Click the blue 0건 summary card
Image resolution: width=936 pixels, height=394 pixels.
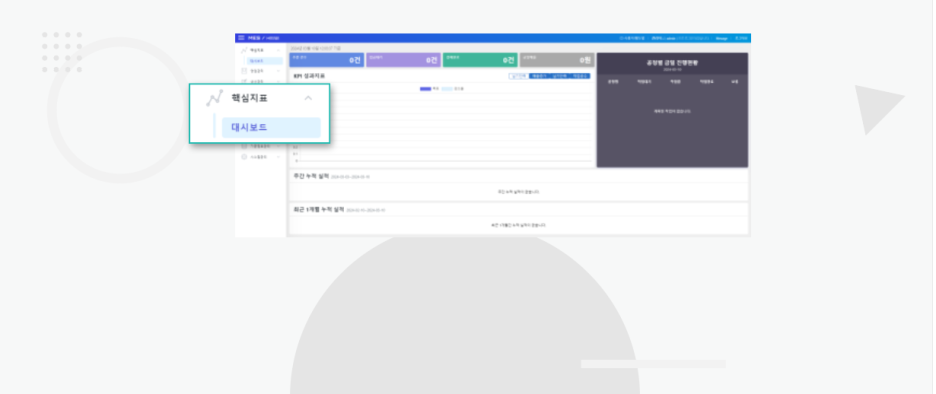pos(327,60)
